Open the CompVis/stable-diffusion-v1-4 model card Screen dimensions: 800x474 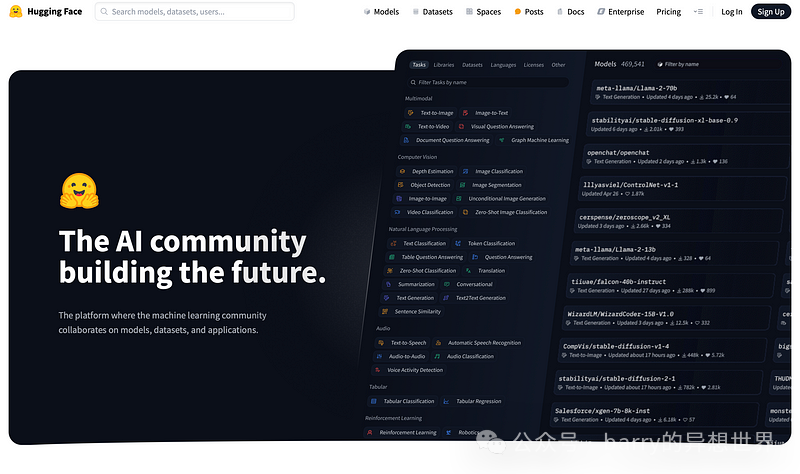click(x=663, y=350)
